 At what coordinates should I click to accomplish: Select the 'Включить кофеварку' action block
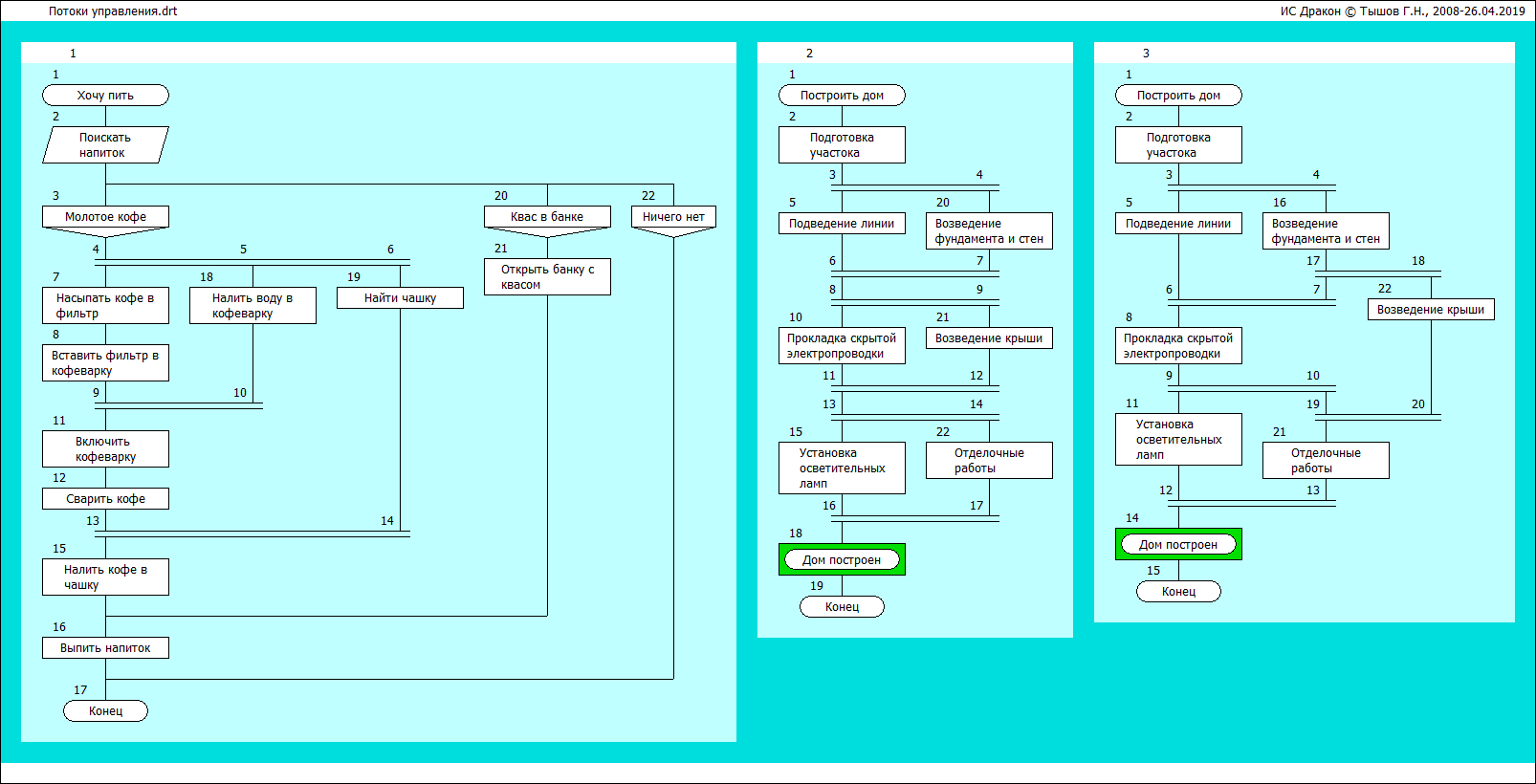click(105, 449)
